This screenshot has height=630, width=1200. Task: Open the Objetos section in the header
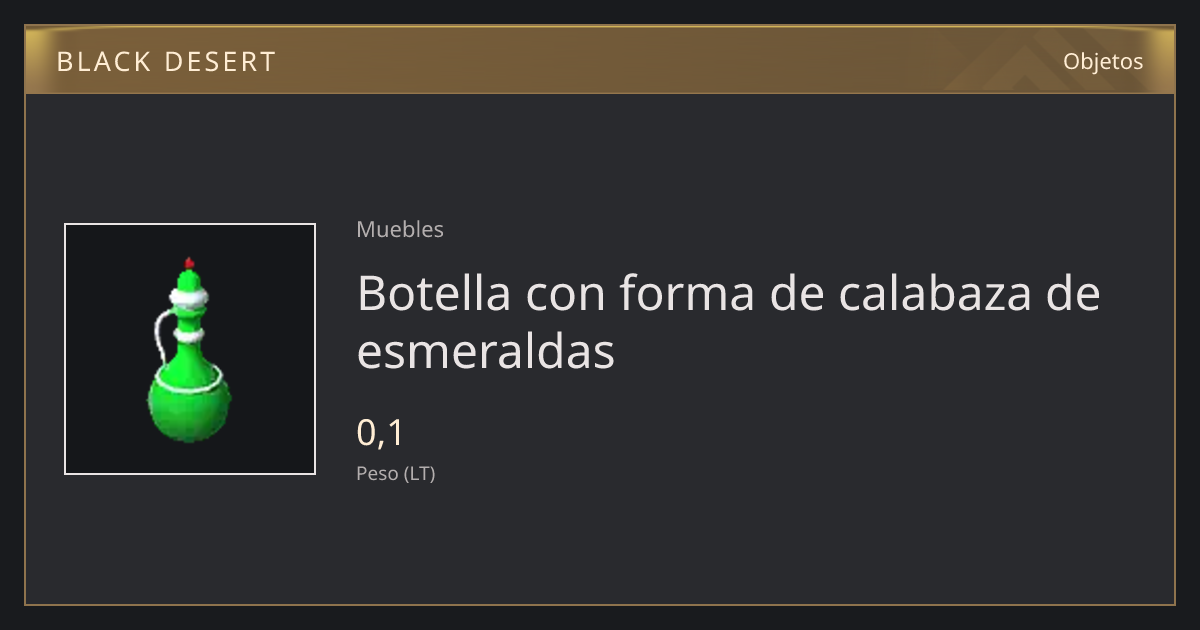point(1103,61)
